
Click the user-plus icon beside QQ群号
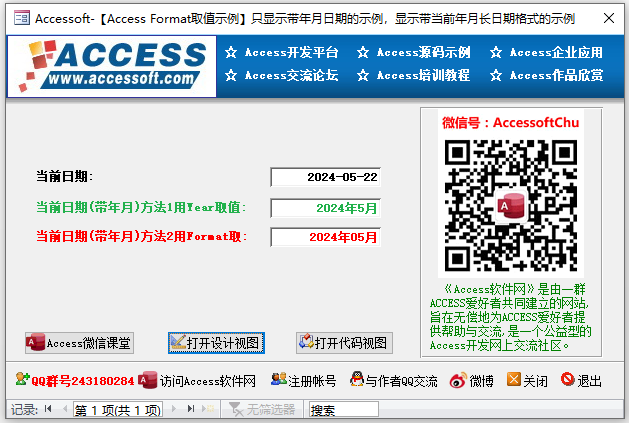22,379
